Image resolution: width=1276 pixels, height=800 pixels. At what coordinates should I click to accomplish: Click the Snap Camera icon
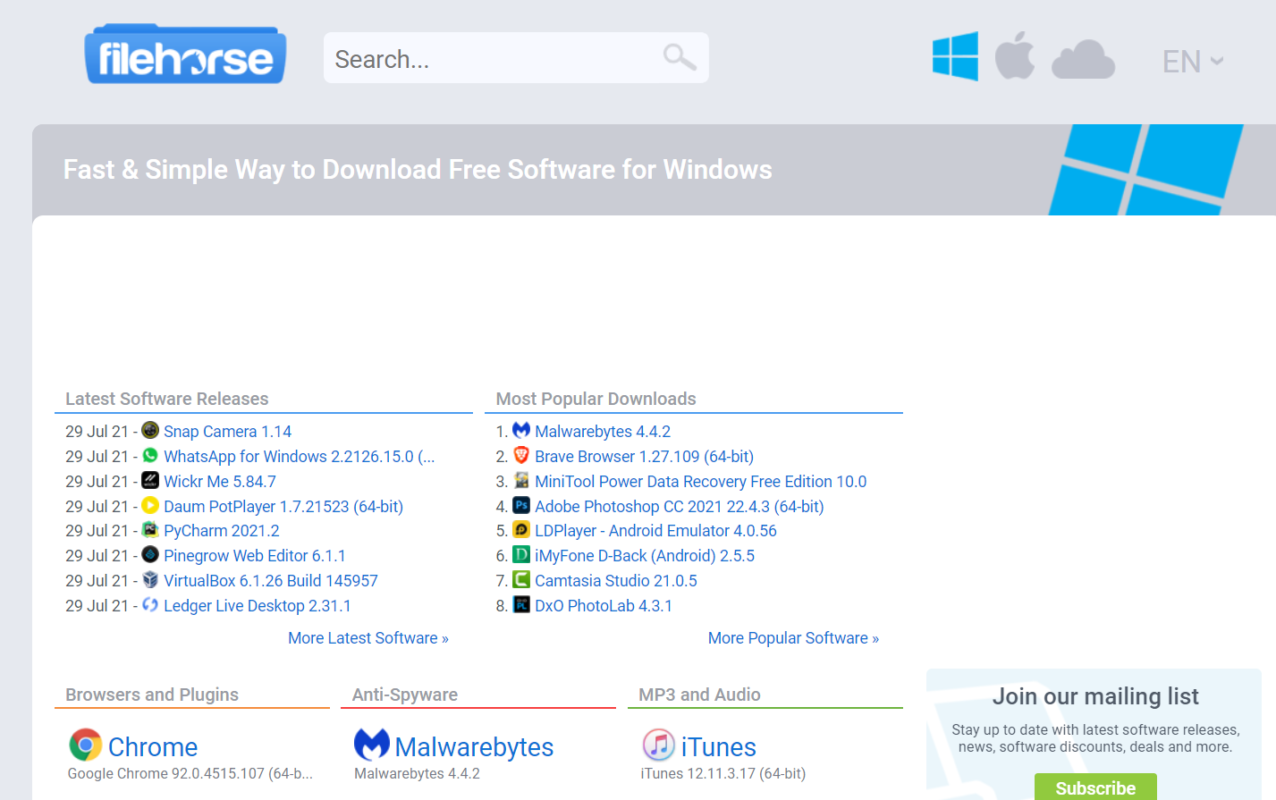(150, 431)
